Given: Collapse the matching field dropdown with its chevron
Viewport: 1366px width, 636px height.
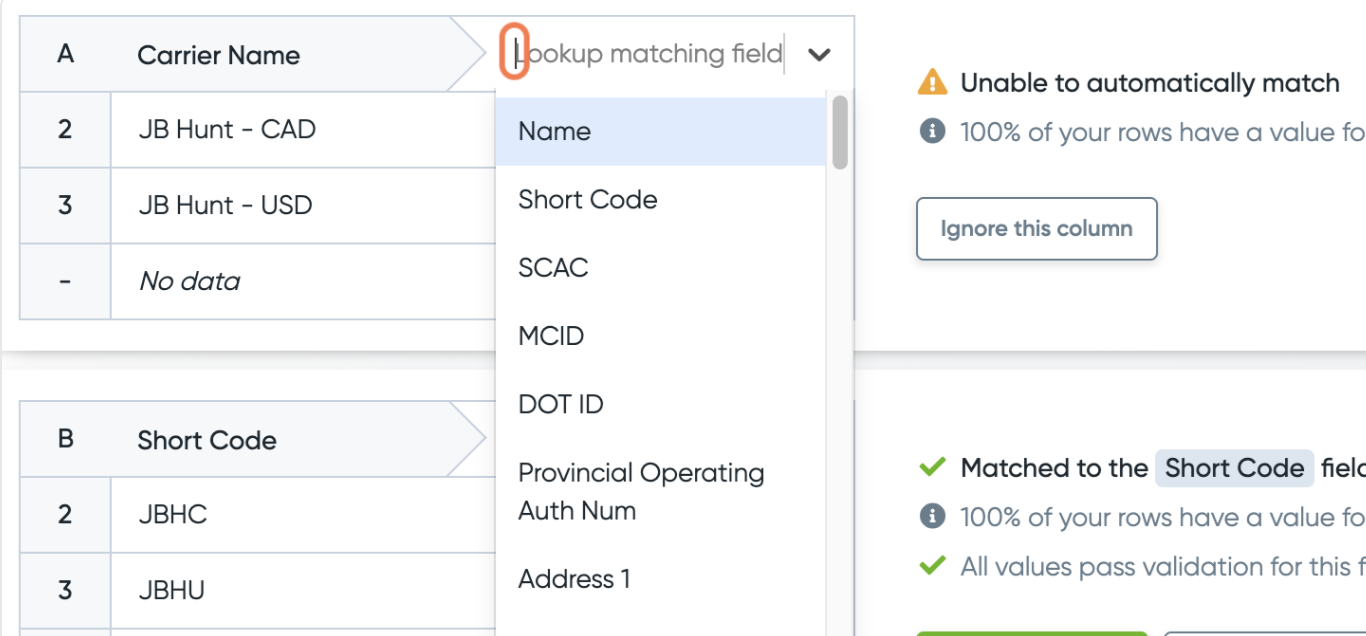Looking at the screenshot, I should (819, 55).
